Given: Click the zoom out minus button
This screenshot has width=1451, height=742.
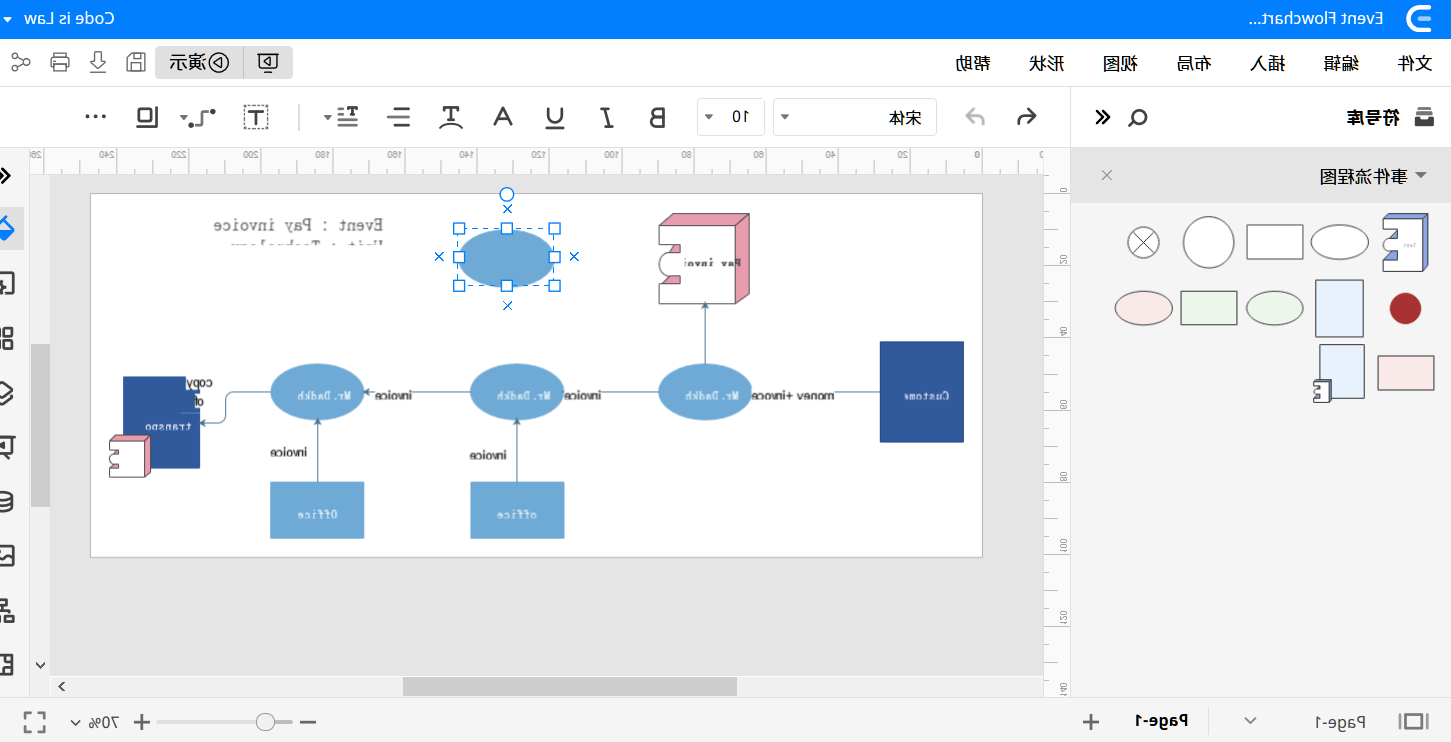Looking at the screenshot, I should 308,721.
